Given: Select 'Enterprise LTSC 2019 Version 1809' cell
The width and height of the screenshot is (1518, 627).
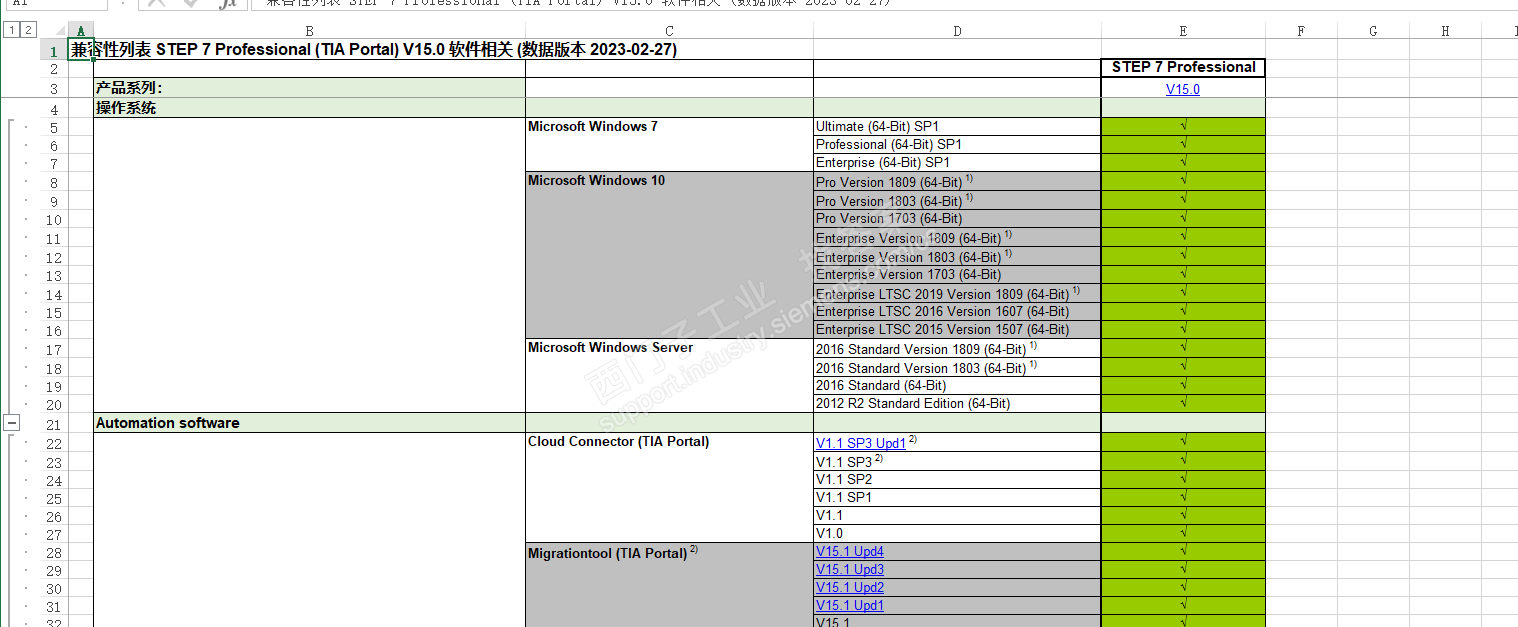Looking at the screenshot, I should tap(957, 294).
